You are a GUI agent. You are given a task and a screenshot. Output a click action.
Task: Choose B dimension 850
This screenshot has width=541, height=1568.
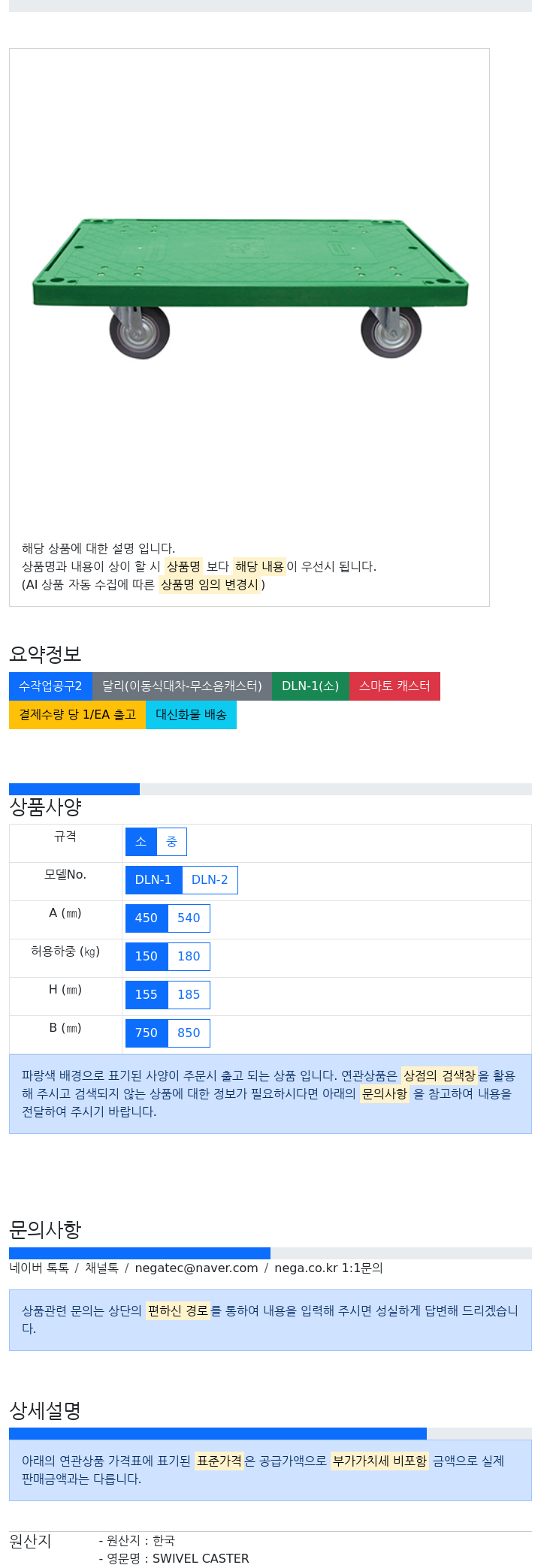coord(189,1033)
